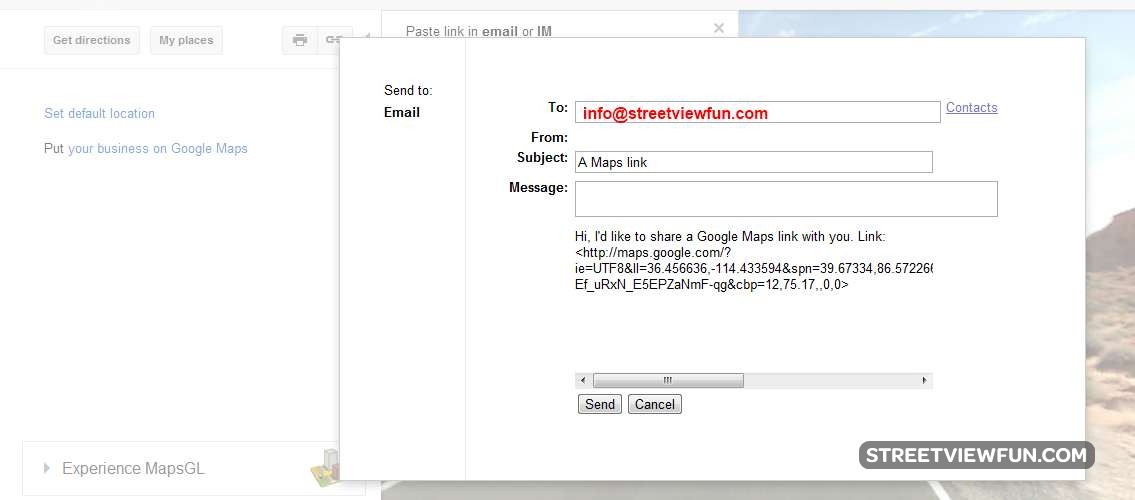Close the Paste link popup

(718, 28)
